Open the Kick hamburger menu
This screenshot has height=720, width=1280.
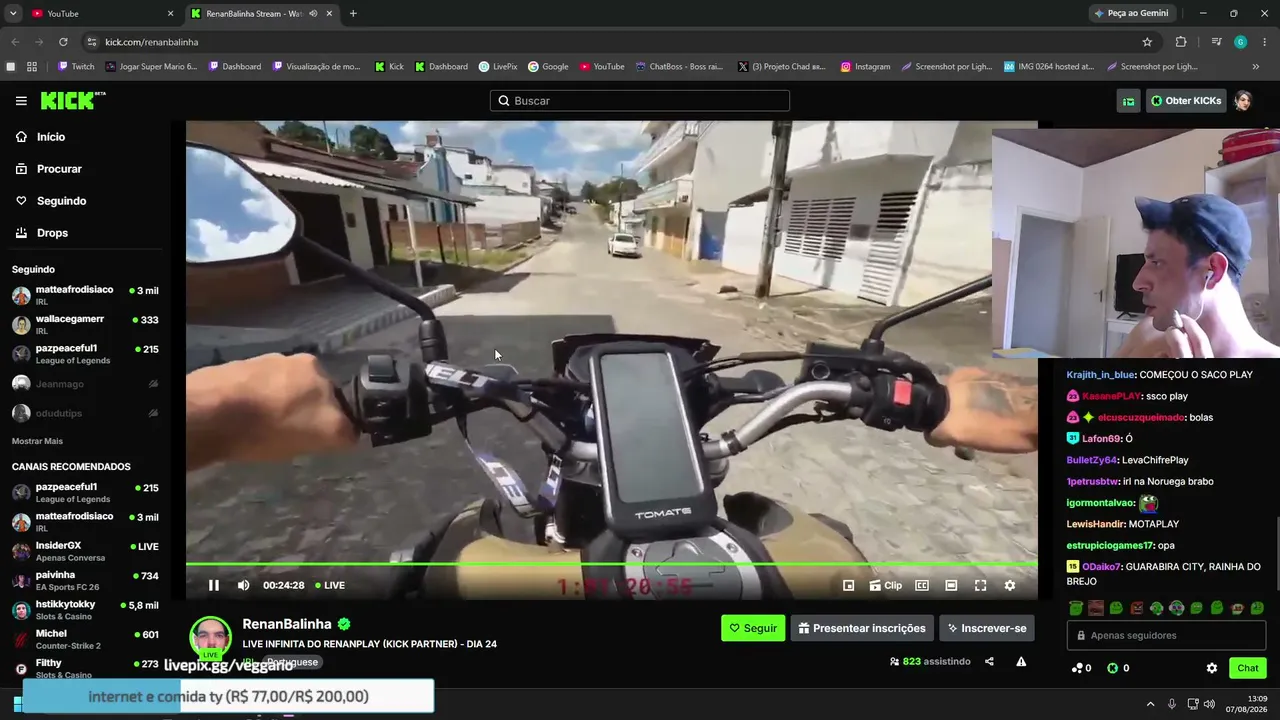click(x=21, y=101)
